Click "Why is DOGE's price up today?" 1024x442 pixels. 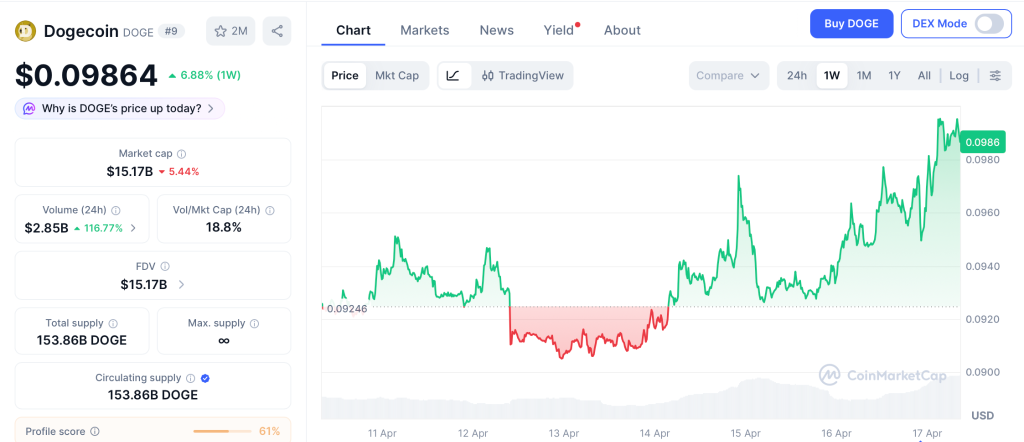[120, 108]
